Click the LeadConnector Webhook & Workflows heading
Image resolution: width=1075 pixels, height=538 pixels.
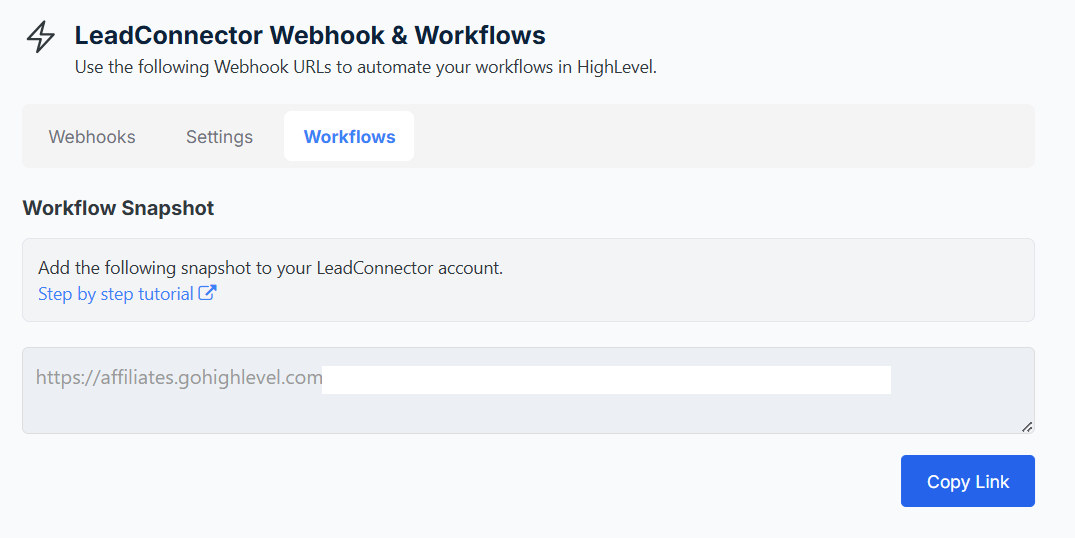(310, 36)
